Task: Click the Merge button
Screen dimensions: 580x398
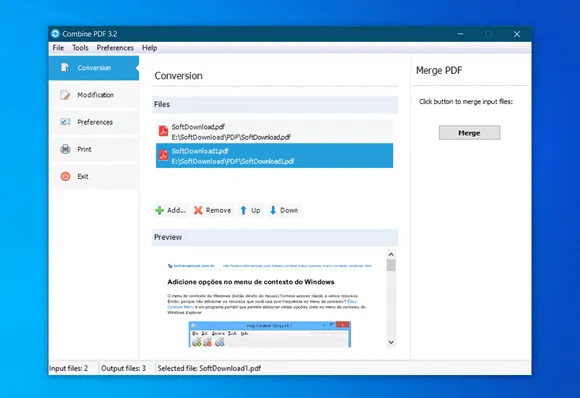Action: pyautogui.click(x=469, y=133)
